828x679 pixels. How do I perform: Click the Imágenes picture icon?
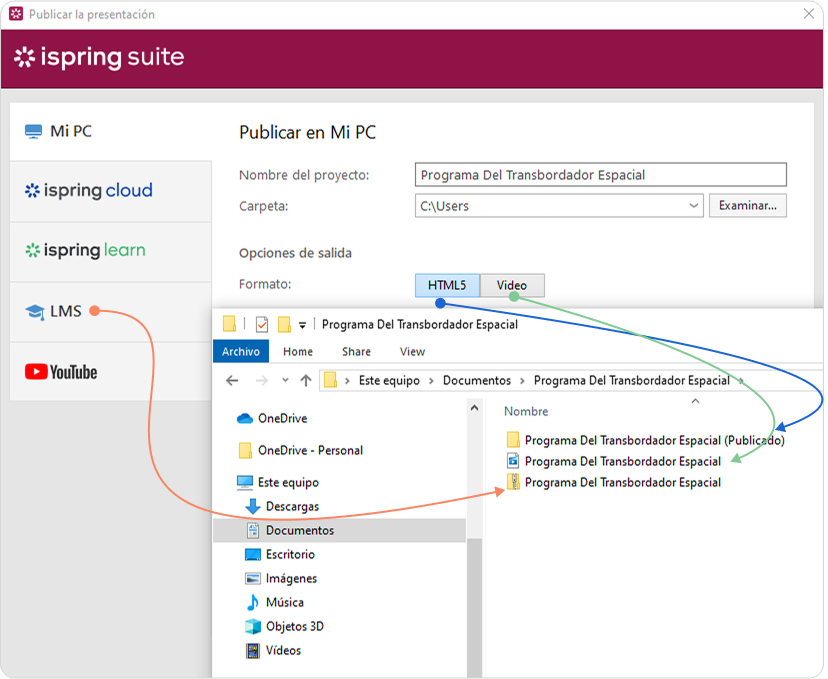click(x=253, y=579)
